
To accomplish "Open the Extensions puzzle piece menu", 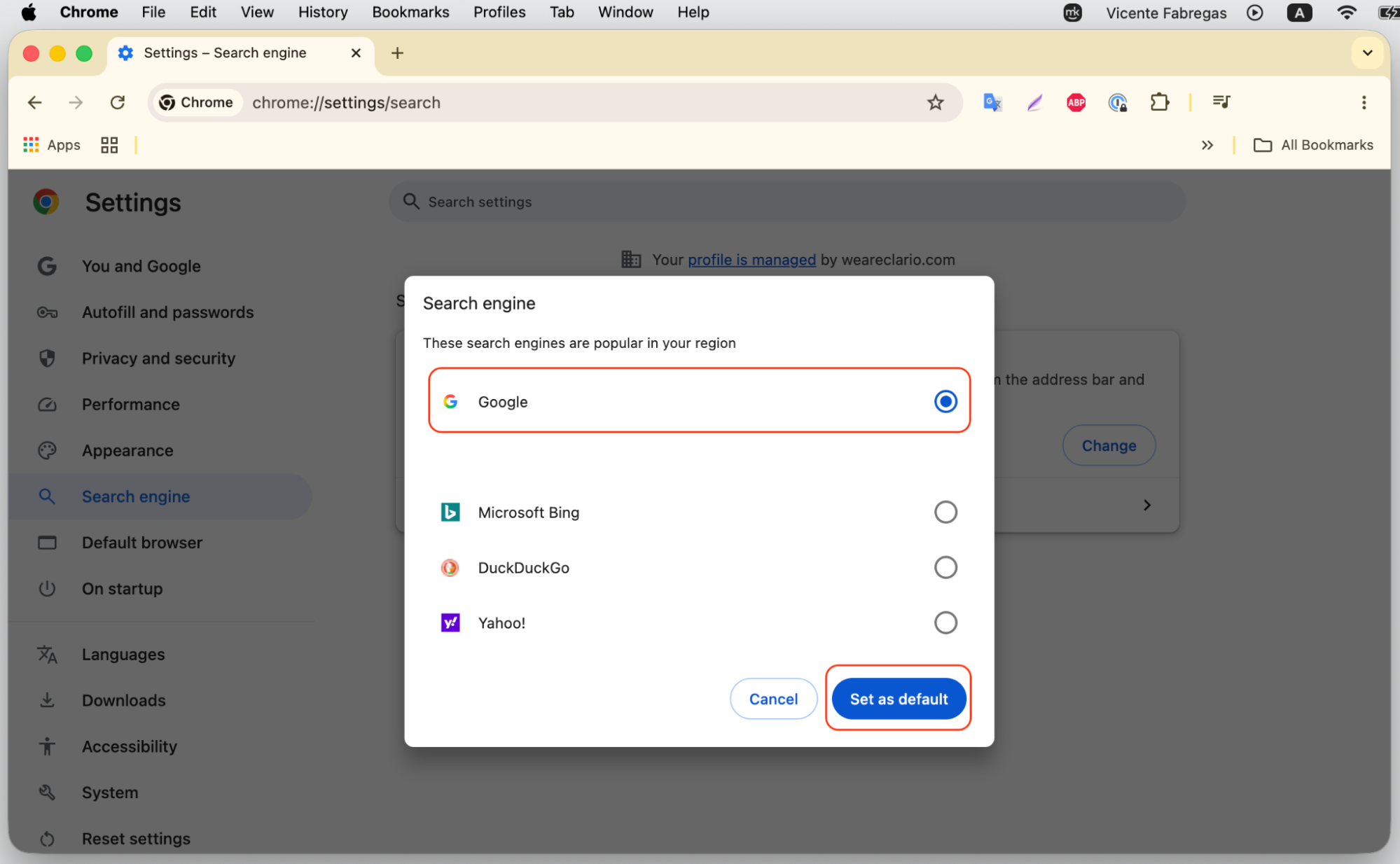I will point(1160,102).
